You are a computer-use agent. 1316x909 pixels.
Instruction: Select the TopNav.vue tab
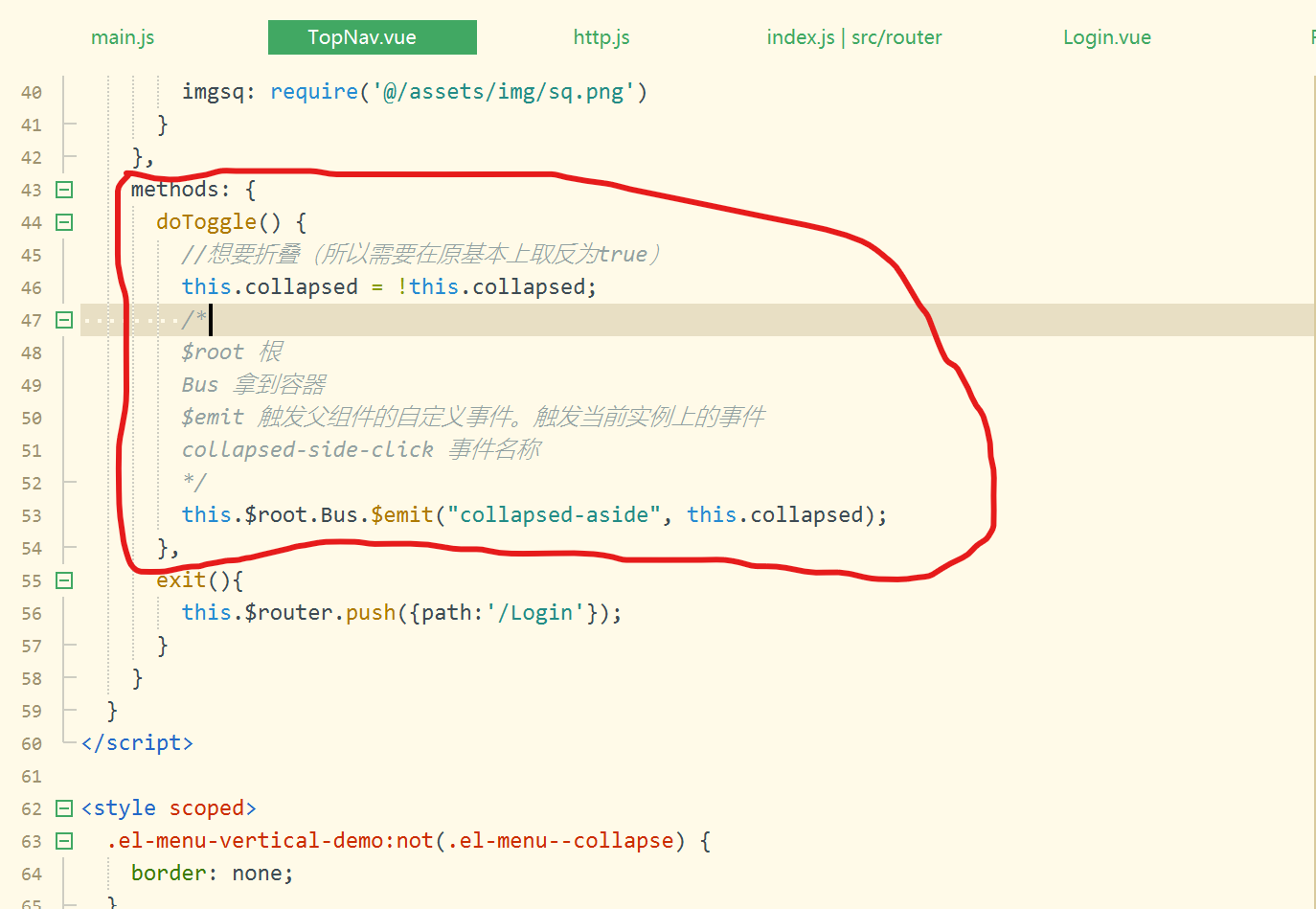[373, 37]
